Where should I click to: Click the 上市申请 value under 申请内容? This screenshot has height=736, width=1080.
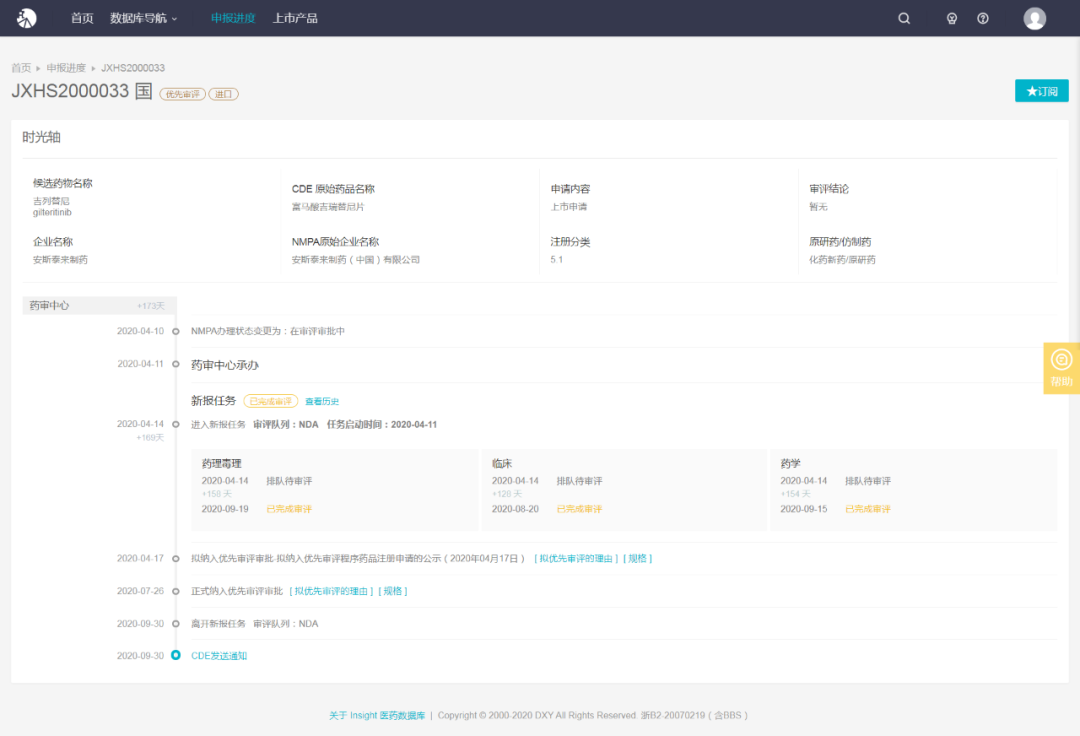(x=569, y=207)
